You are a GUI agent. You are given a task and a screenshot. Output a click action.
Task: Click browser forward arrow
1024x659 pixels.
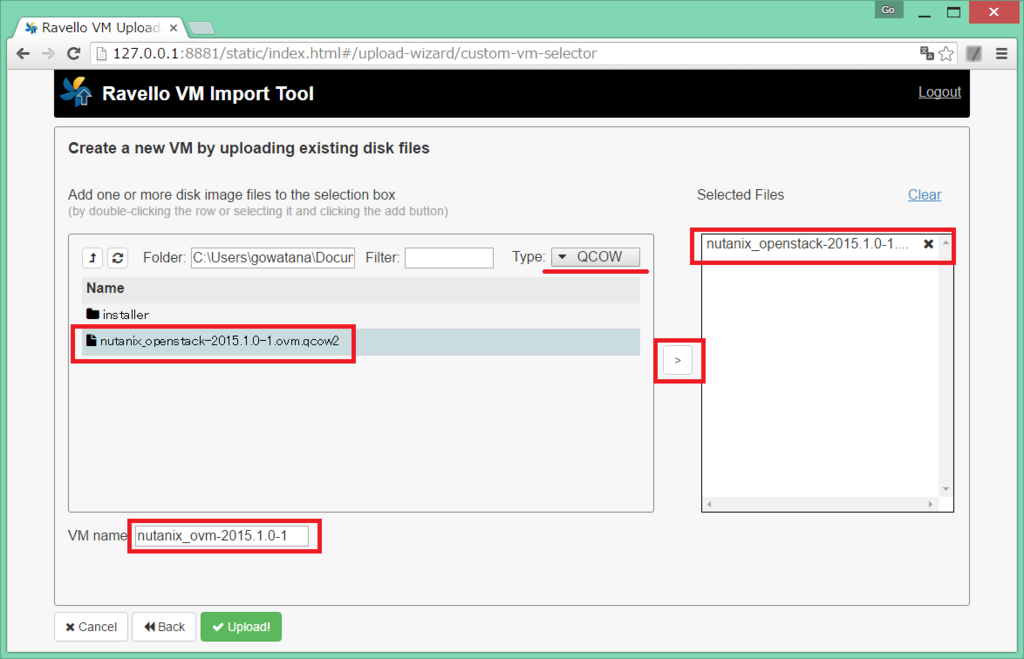pos(48,54)
